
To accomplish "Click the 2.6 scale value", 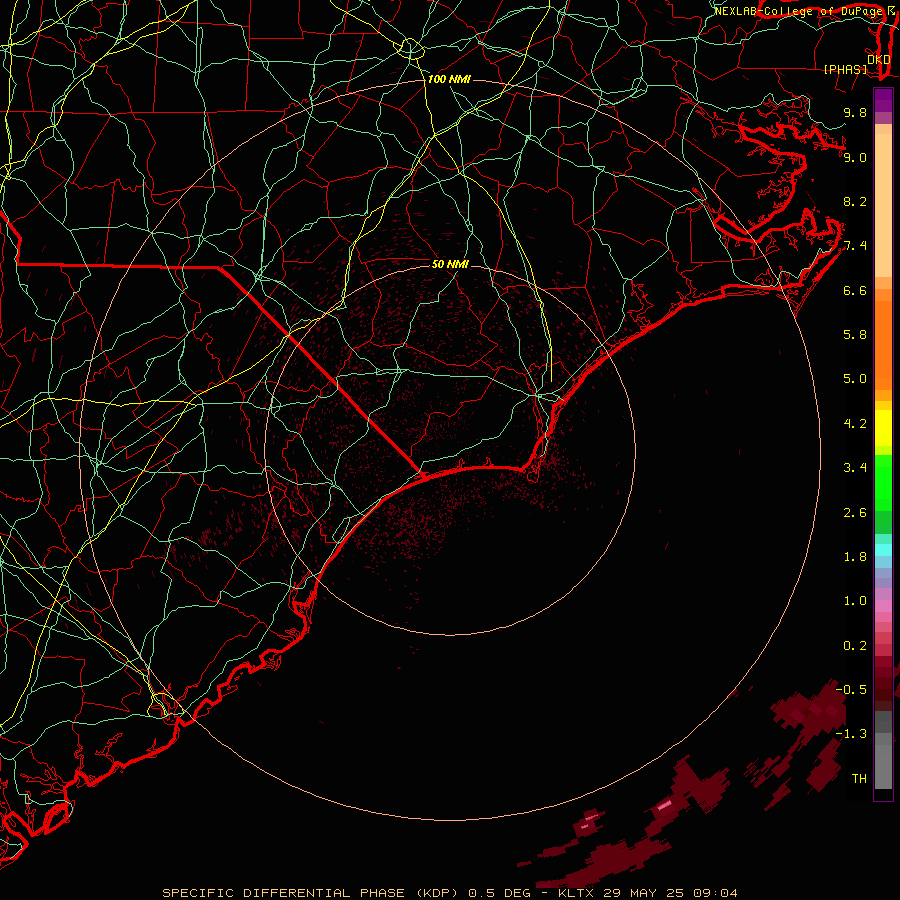I will 855,513.
